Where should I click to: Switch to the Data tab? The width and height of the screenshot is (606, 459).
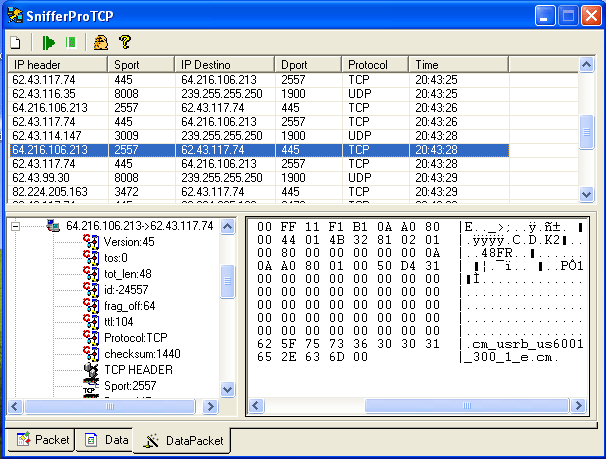coord(106,440)
